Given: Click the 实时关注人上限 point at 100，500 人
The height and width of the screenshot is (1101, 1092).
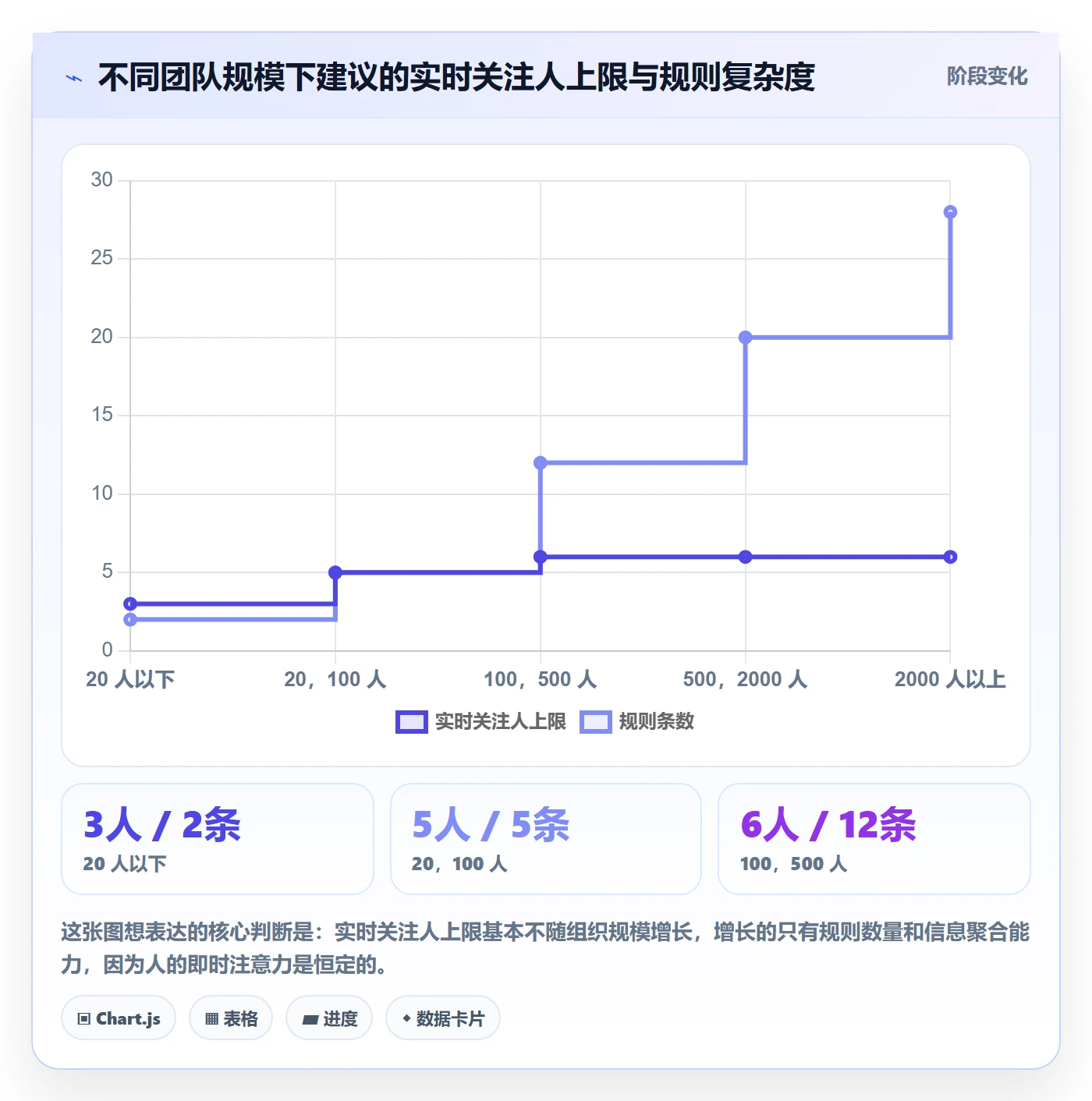Looking at the screenshot, I should [540, 557].
